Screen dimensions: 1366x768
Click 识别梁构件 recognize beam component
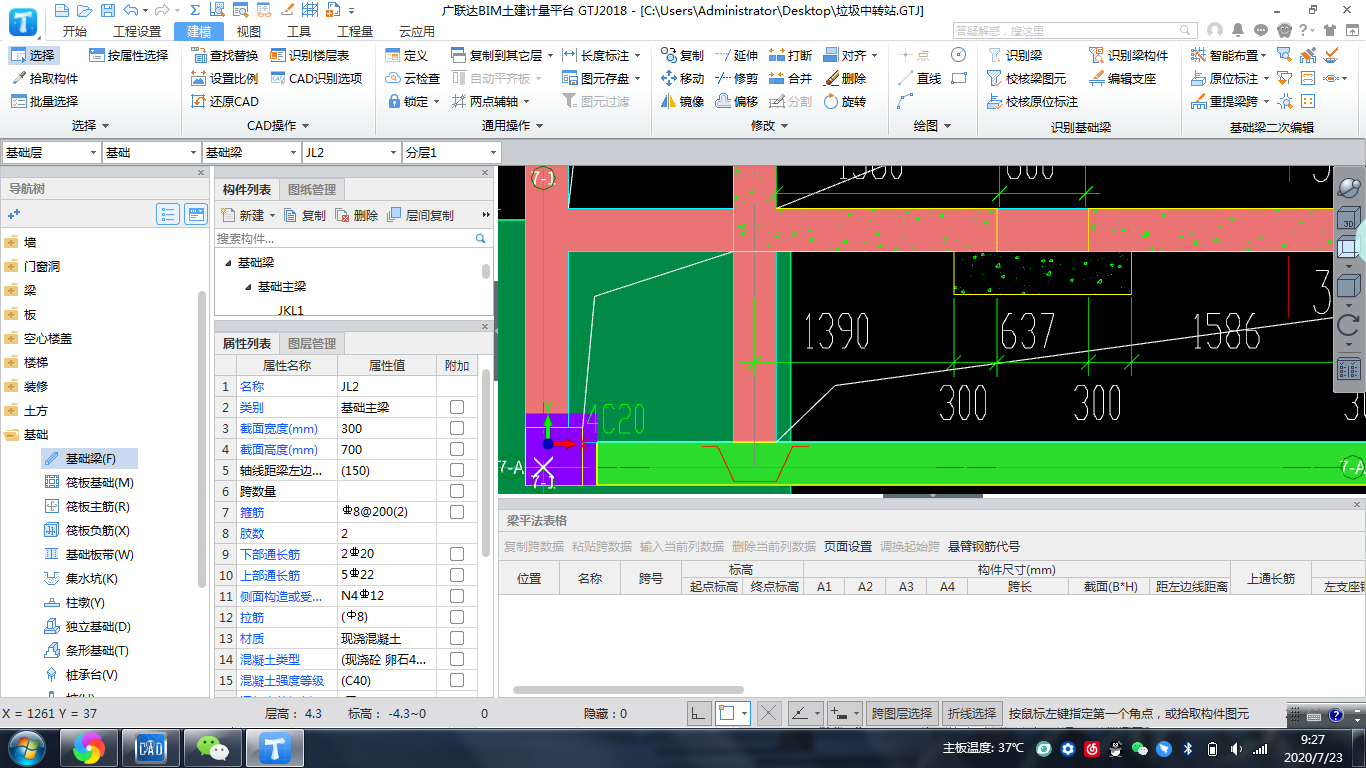[x=1128, y=55]
